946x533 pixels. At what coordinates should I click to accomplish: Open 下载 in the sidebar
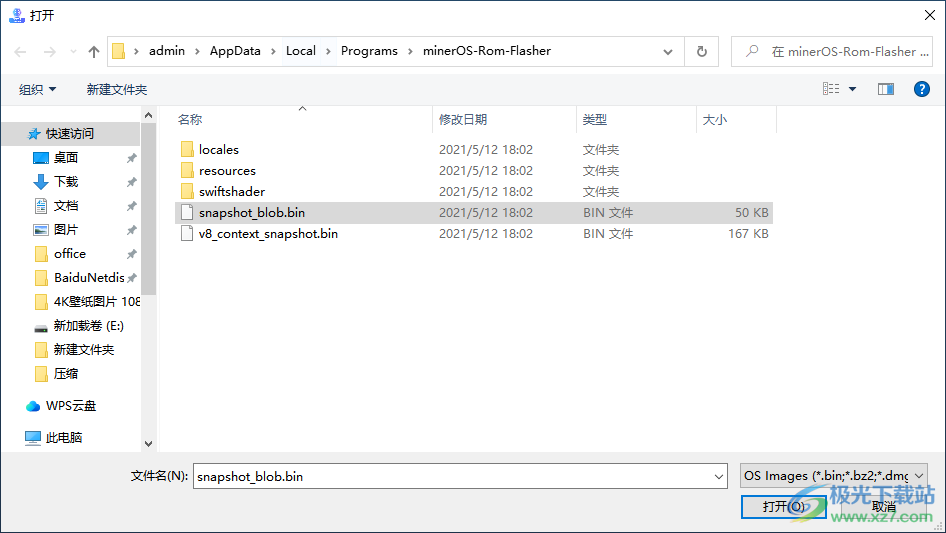66,182
